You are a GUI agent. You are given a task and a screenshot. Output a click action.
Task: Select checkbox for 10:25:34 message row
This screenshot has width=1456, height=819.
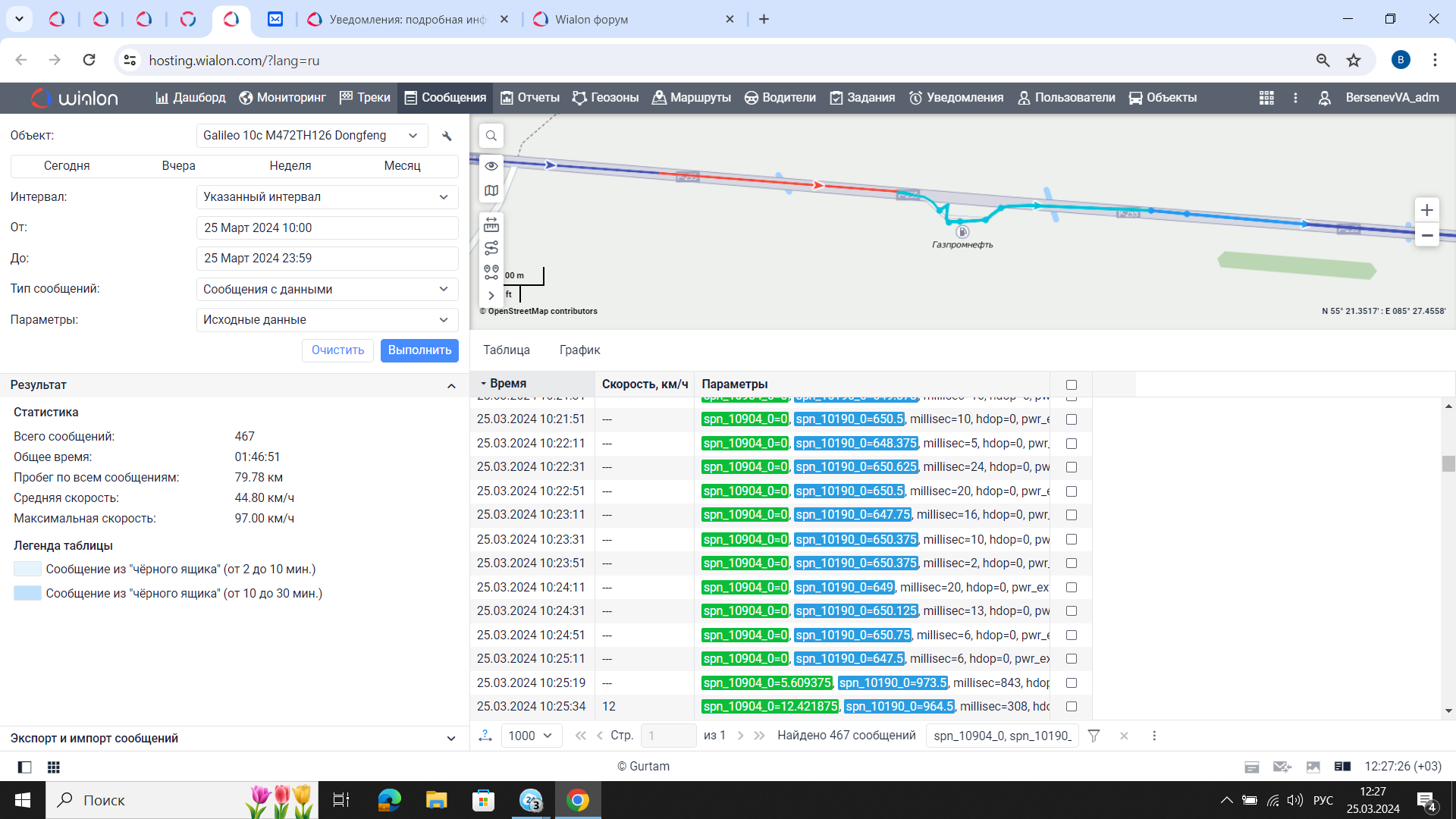(x=1072, y=707)
